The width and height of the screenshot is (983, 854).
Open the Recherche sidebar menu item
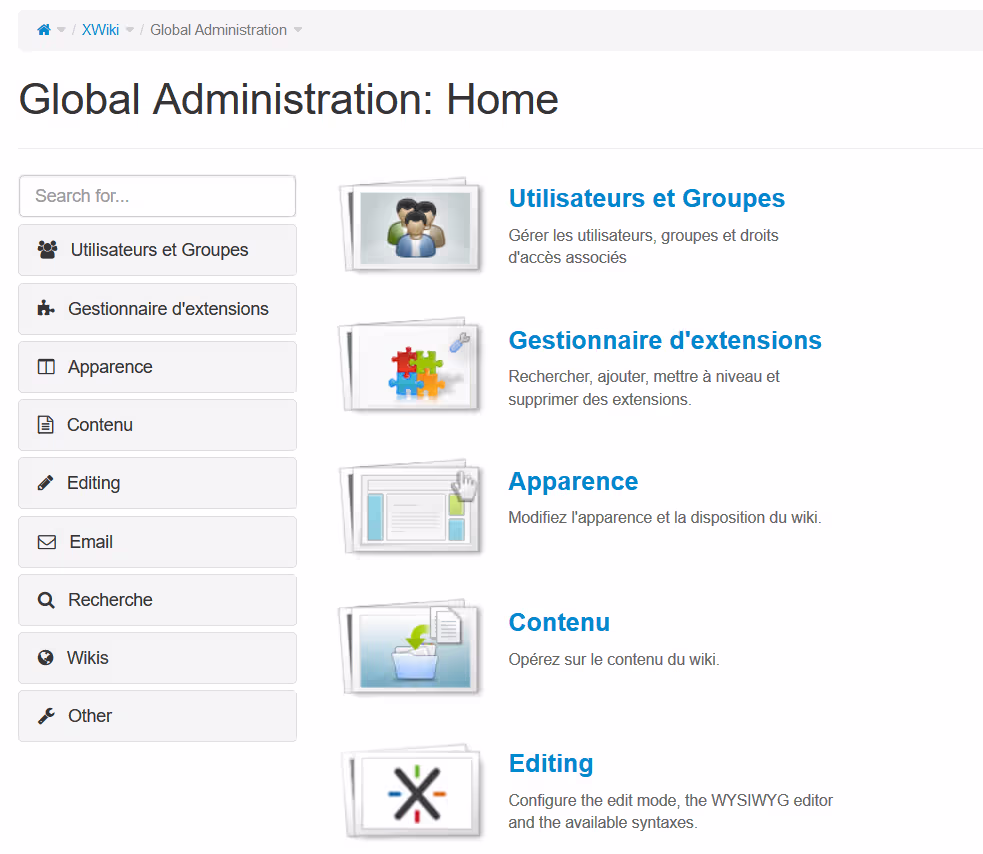[157, 600]
